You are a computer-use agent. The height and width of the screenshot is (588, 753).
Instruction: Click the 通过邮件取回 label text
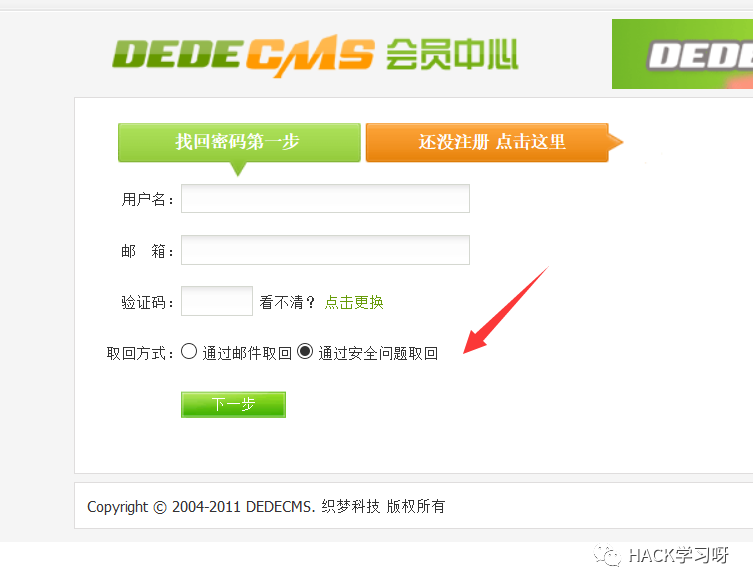click(x=247, y=354)
